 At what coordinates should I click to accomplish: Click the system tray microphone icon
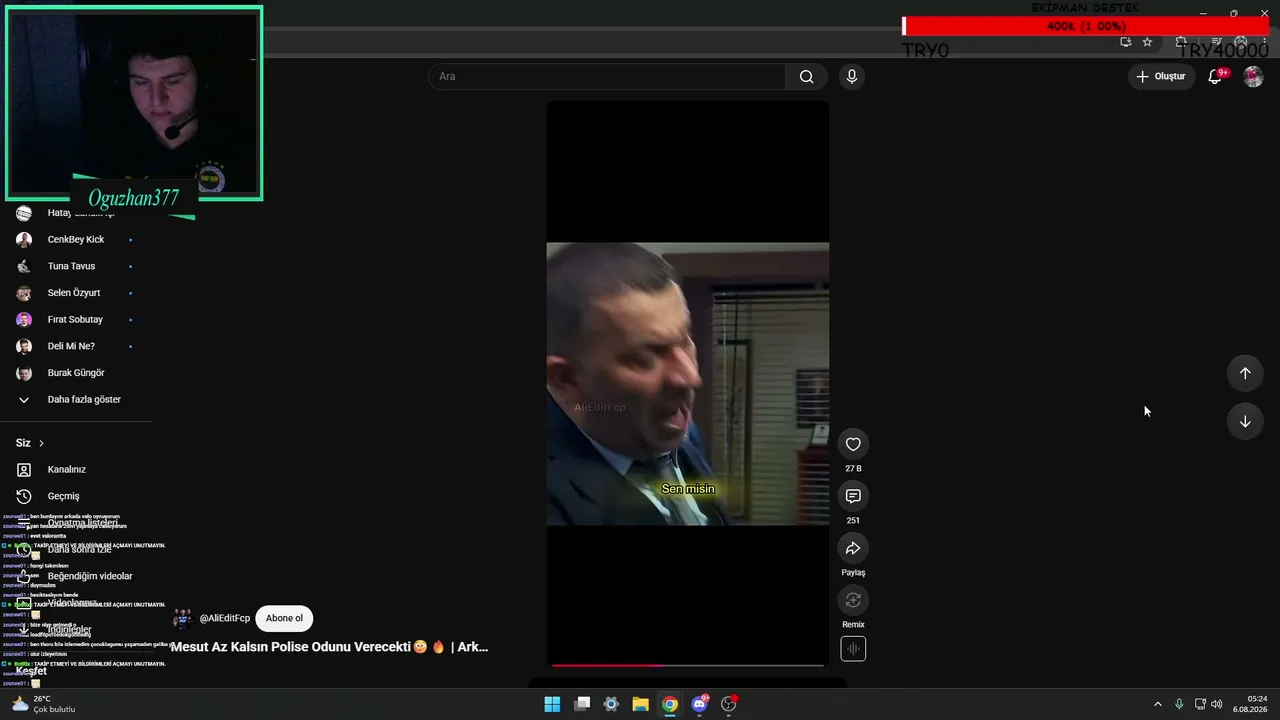point(1179,704)
